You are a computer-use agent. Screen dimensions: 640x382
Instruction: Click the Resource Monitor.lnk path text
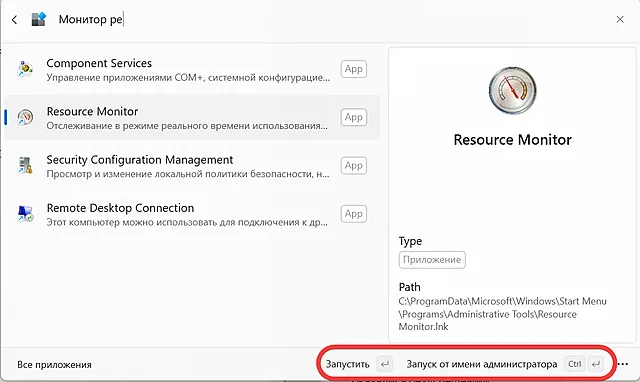502,314
